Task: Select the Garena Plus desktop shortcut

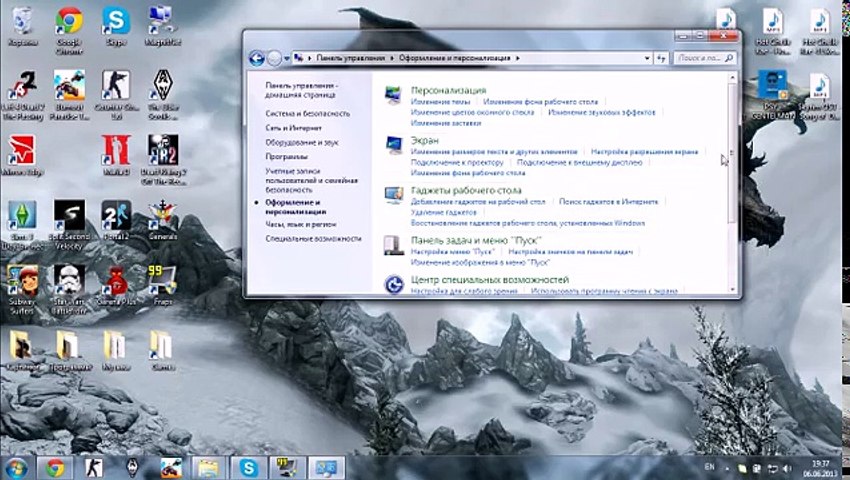Action: pyautogui.click(x=116, y=286)
